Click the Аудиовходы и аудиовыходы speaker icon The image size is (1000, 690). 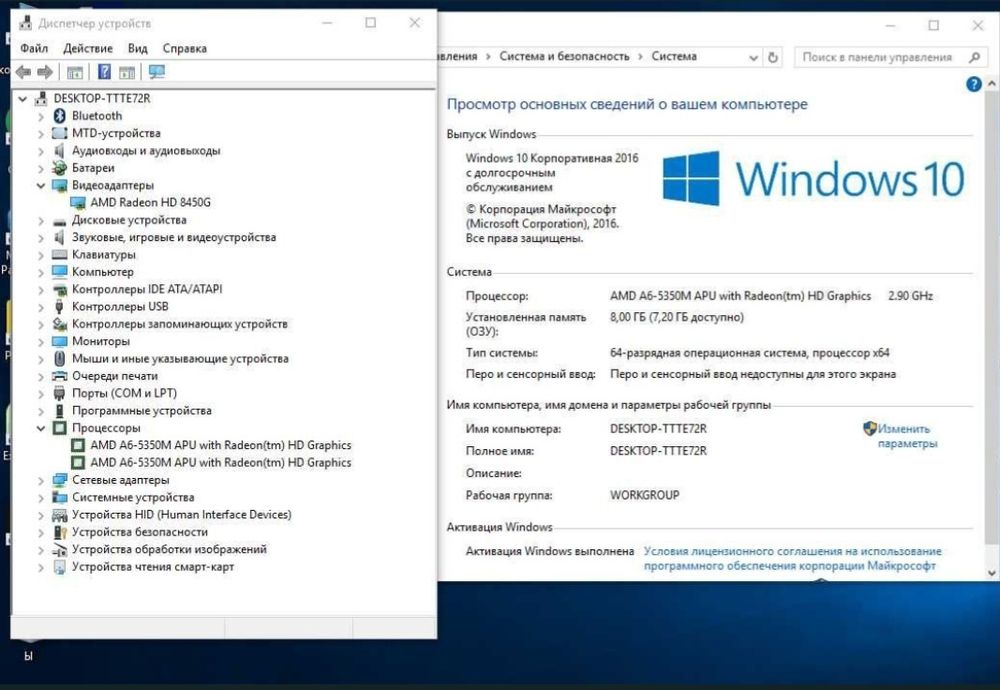pos(59,150)
